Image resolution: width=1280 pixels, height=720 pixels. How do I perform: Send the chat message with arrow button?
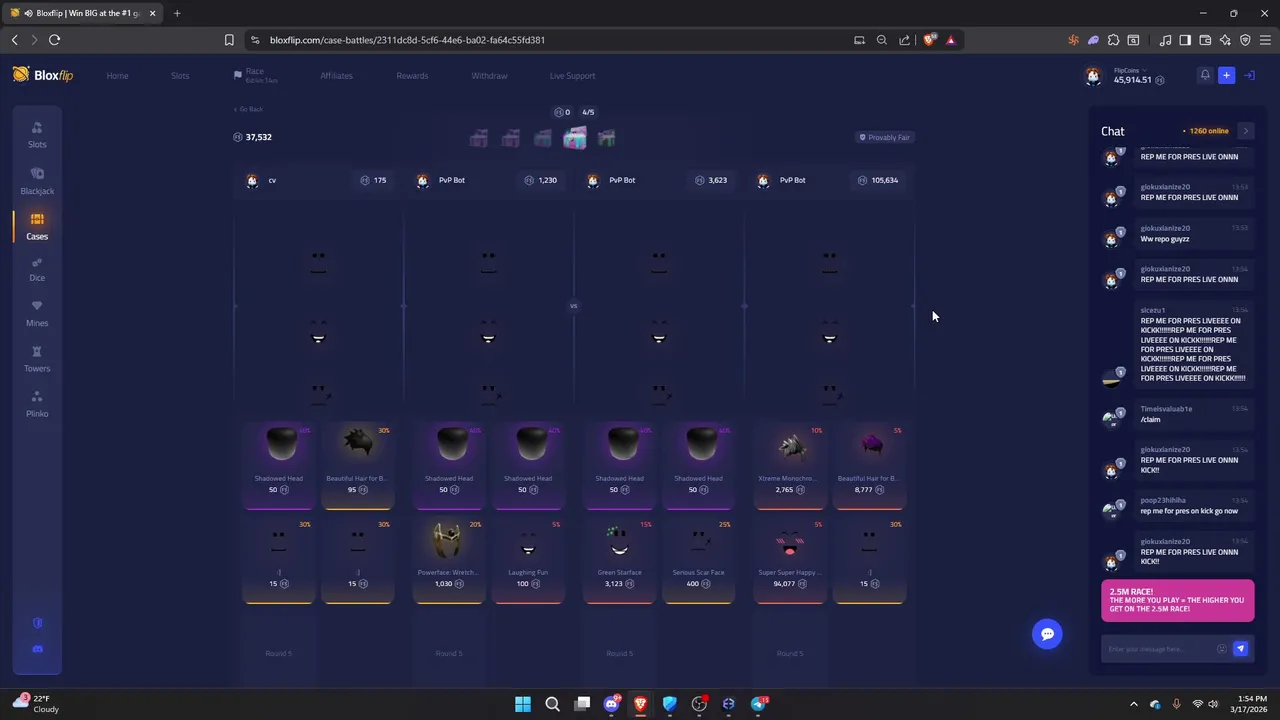coord(1240,649)
